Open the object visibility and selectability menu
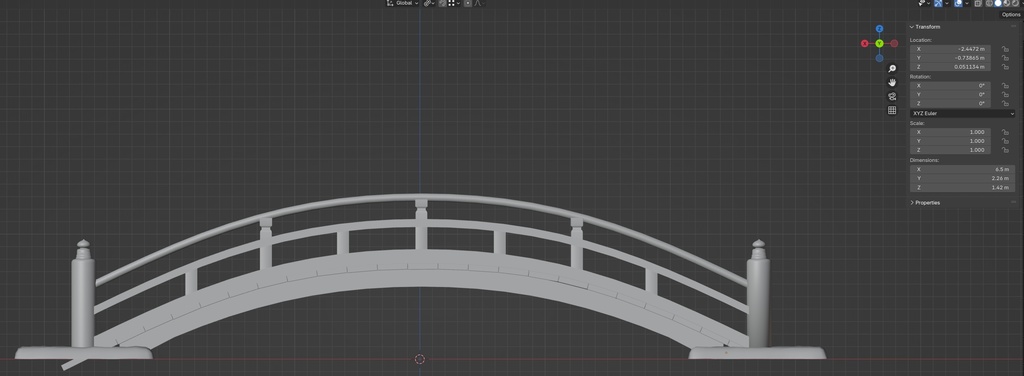Viewport: 1024px width, 376px height. pyautogui.click(x=924, y=3)
